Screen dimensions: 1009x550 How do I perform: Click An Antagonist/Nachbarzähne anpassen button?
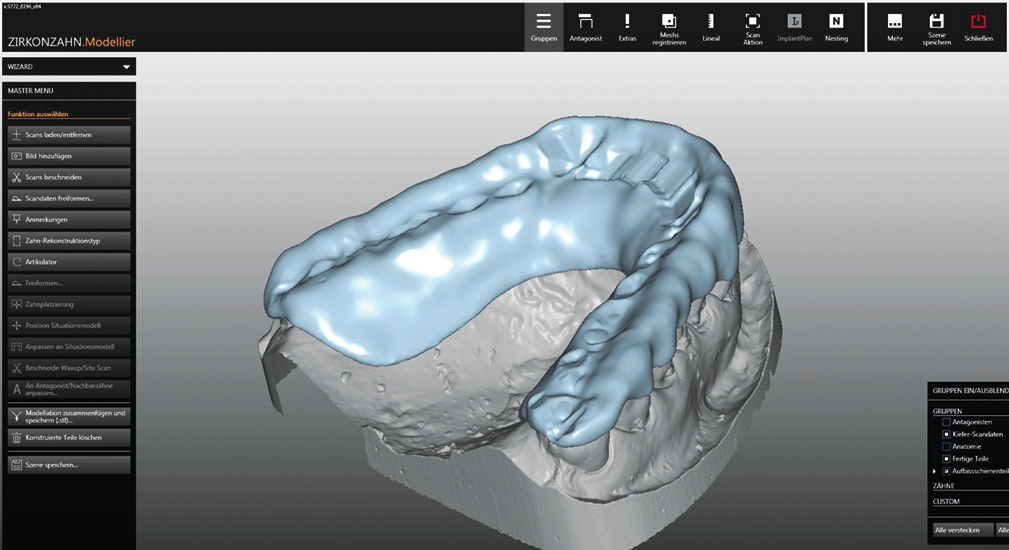tap(69, 389)
